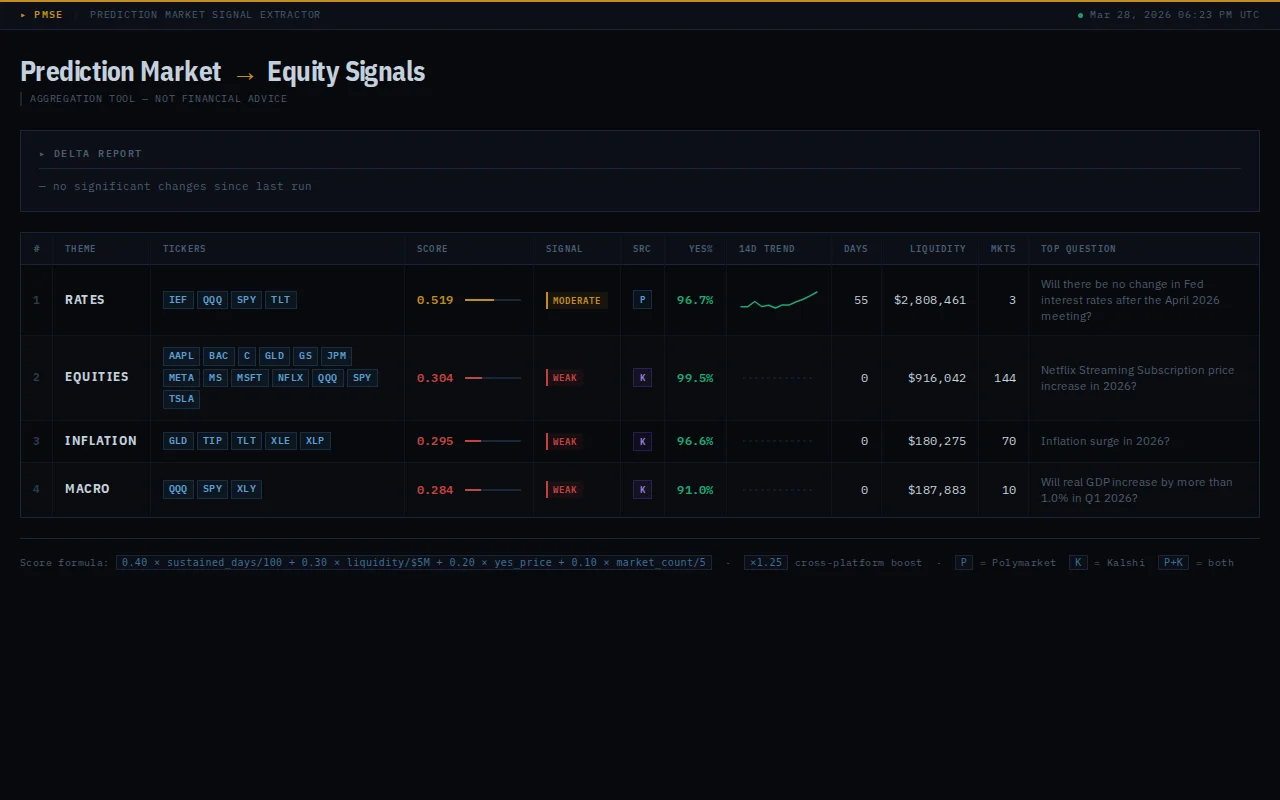The image size is (1280, 800).
Task: Click the WEAK badge in INFLATION row
Action: (564, 441)
